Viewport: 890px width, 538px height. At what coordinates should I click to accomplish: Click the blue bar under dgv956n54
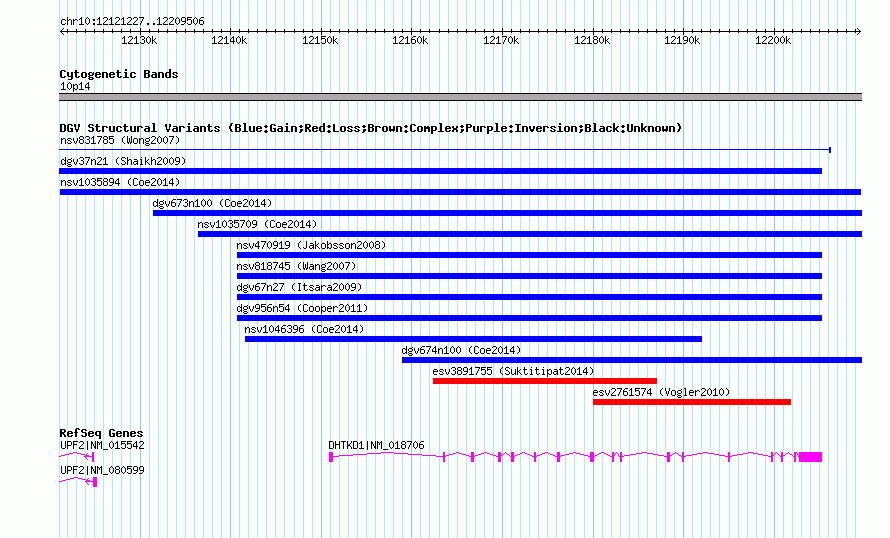tap(530, 318)
